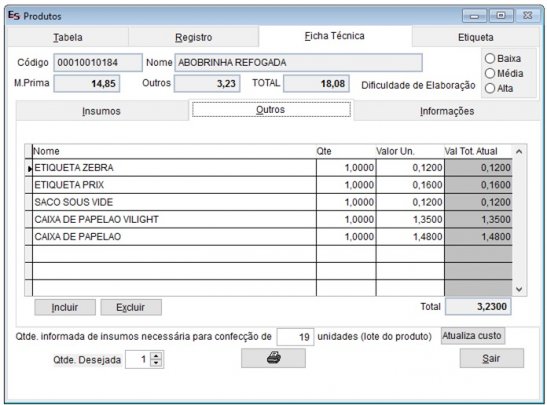547x405 pixels.
Task: Click Valor Un. 1,4800 cell
Action: (x=410, y=237)
